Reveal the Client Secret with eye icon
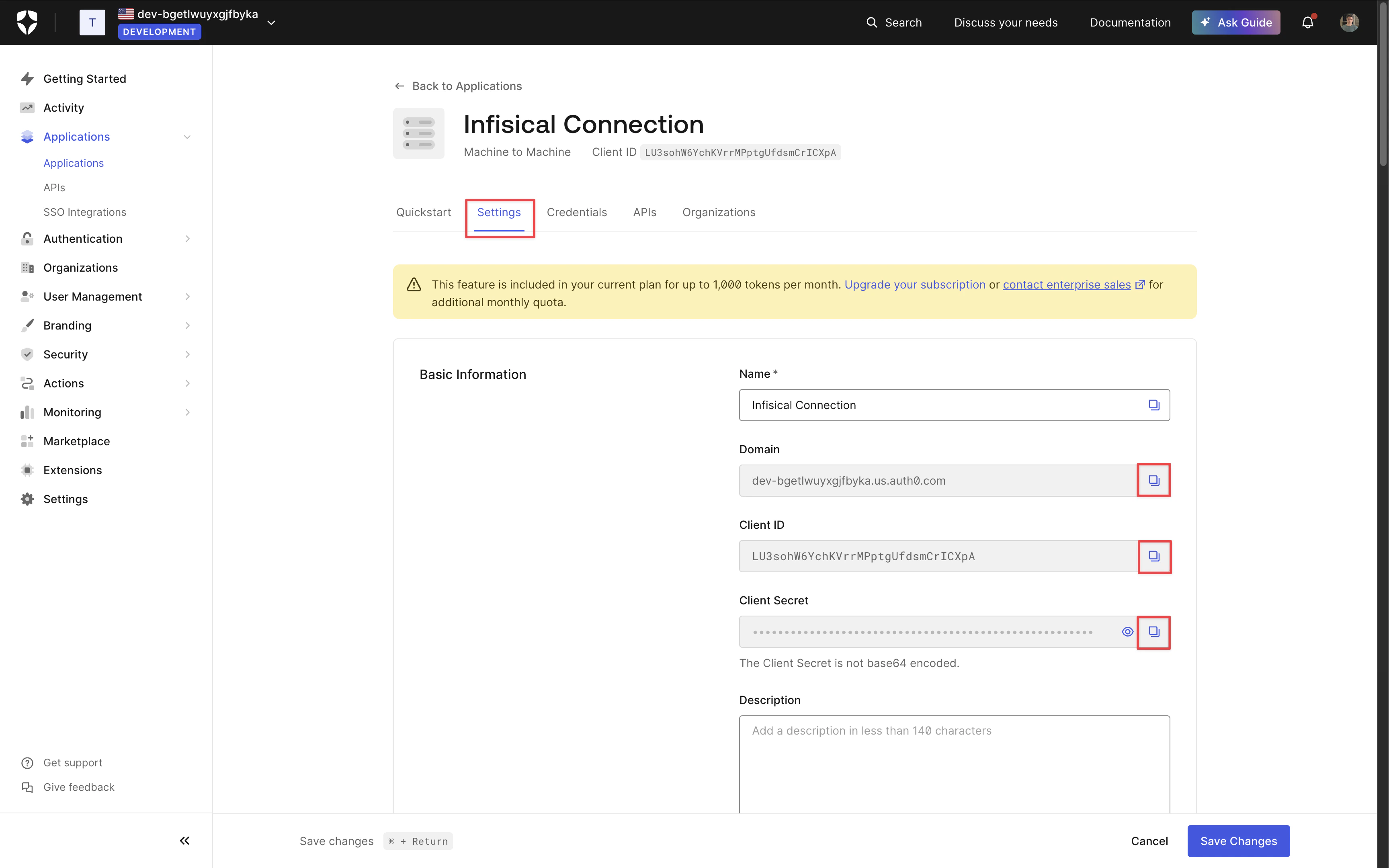The width and height of the screenshot is (1389, 868). 1127,632
